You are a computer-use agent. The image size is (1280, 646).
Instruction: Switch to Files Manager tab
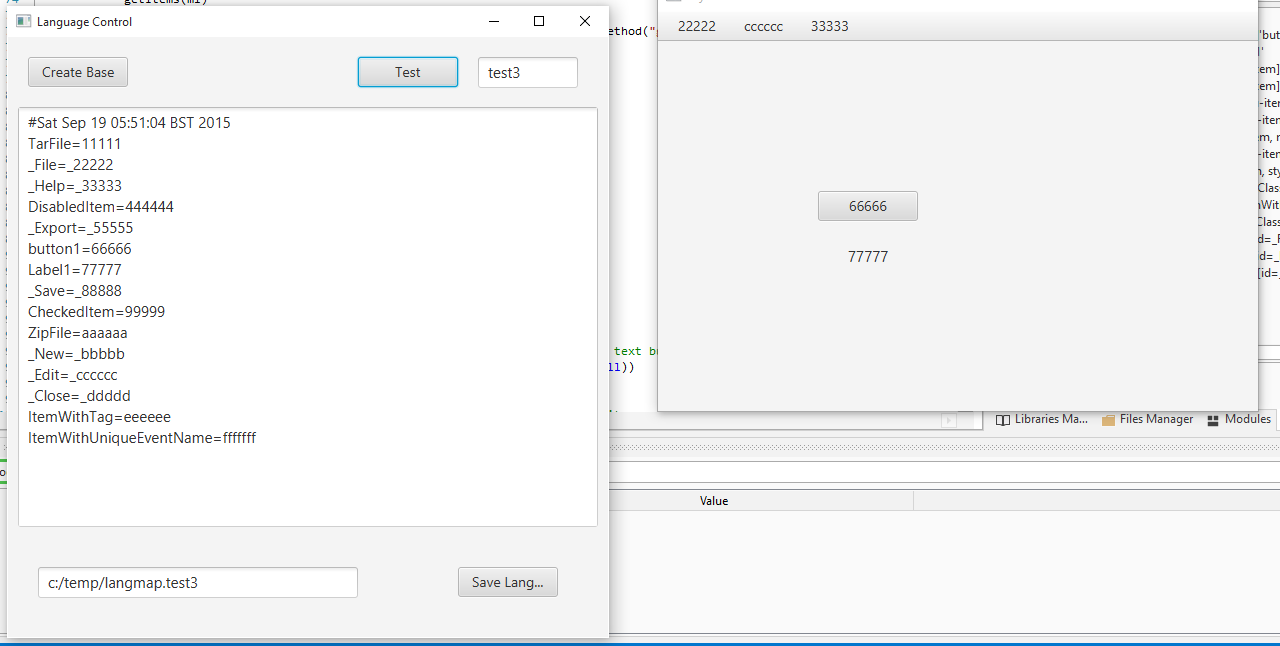click(x=1147, y=419)
